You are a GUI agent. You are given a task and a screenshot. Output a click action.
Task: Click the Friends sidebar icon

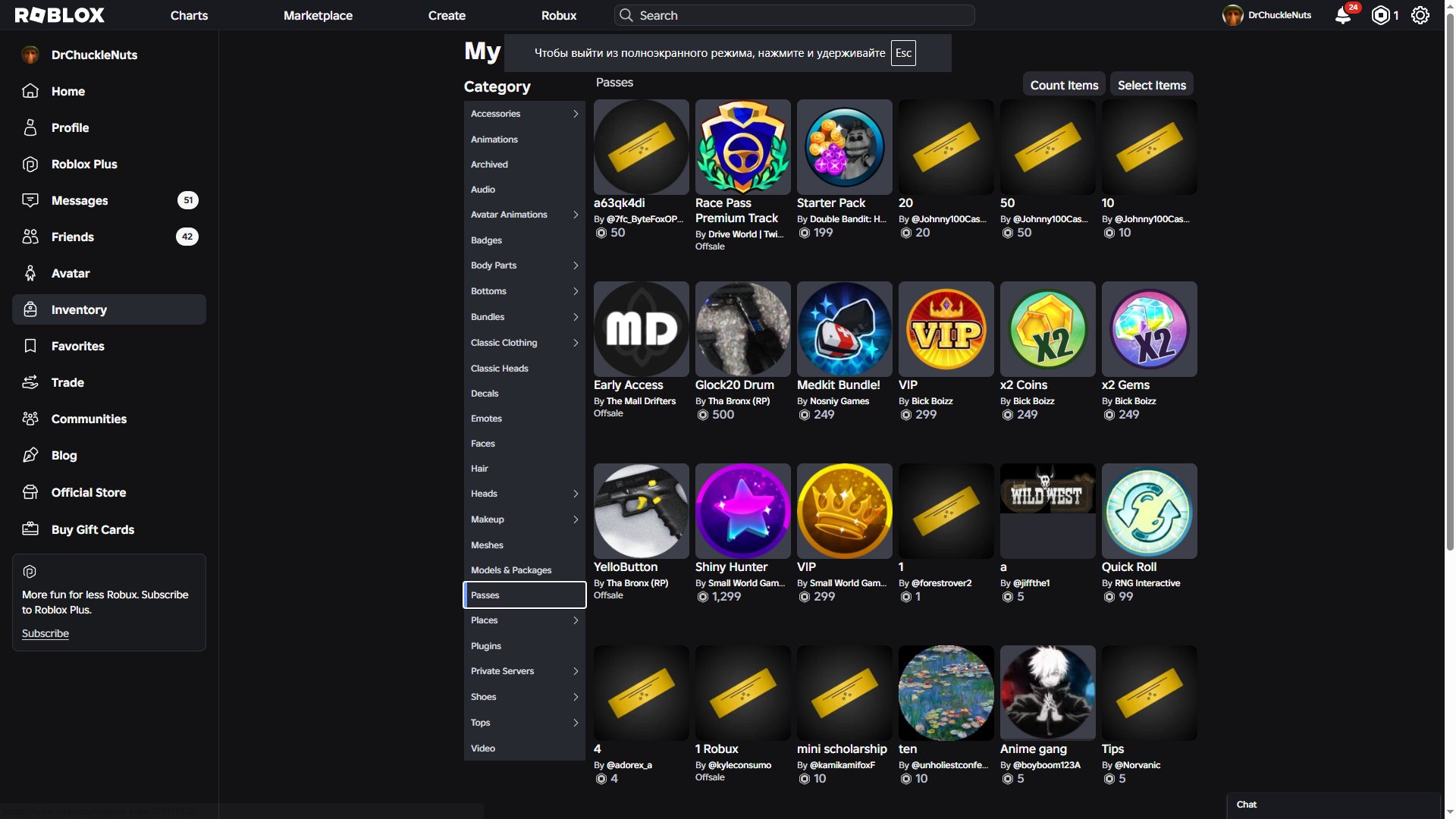coord(30,237)
